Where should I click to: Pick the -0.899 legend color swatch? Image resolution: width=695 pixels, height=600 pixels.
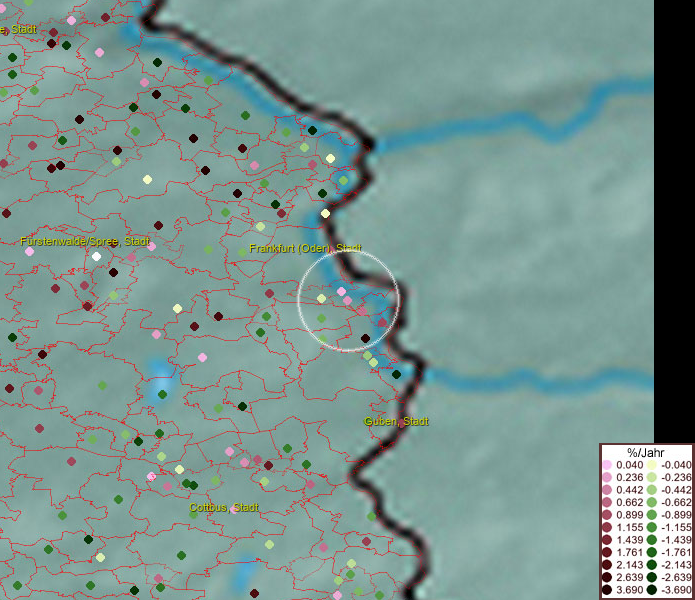click(652, 515)
